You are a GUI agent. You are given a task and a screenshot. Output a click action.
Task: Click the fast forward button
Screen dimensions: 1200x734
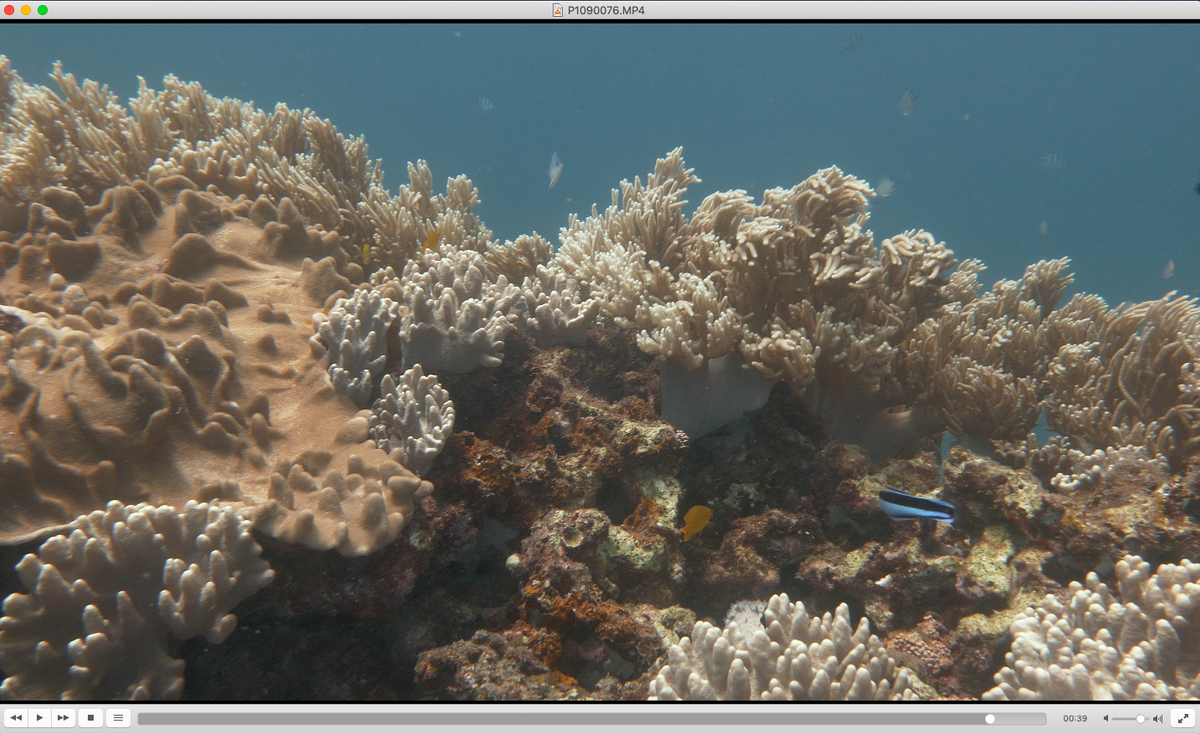pos(63,718)
